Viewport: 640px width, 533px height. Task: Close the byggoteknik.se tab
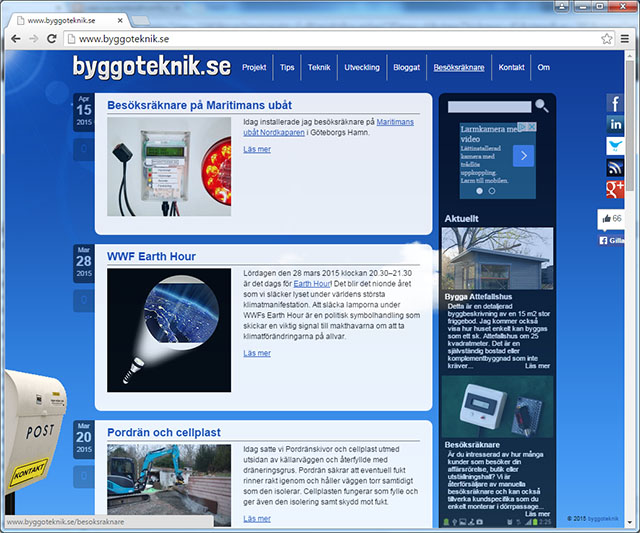click(x=120, y=20)
